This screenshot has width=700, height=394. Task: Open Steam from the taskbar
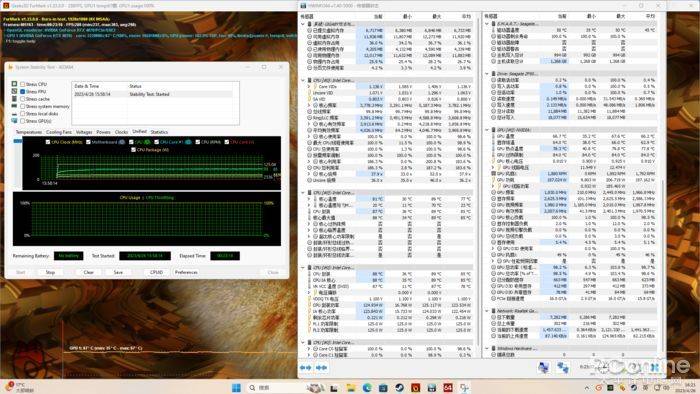[399, 387]
